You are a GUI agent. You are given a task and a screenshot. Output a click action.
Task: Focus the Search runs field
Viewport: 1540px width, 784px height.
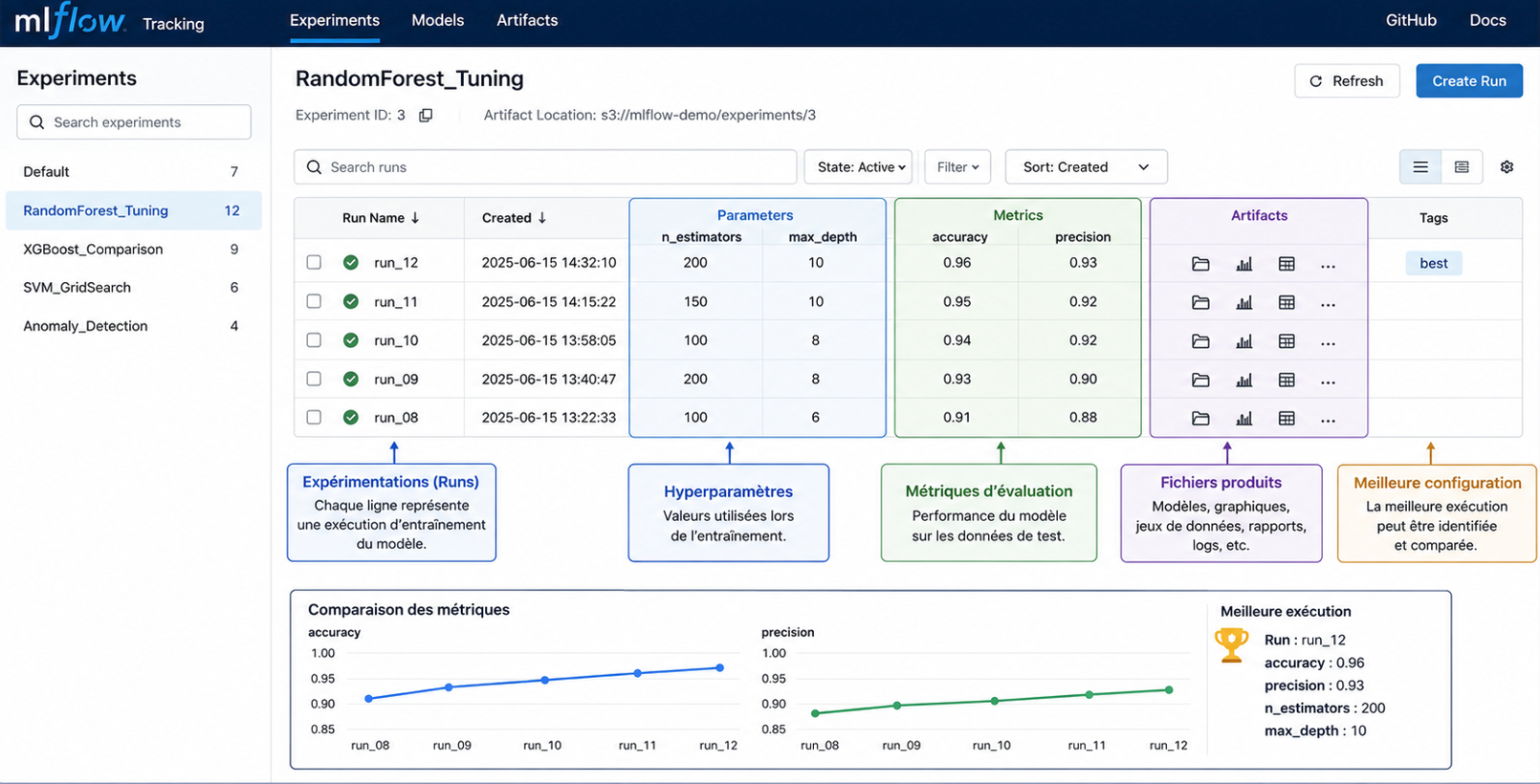pyautogui.click(x=545, y=166)
